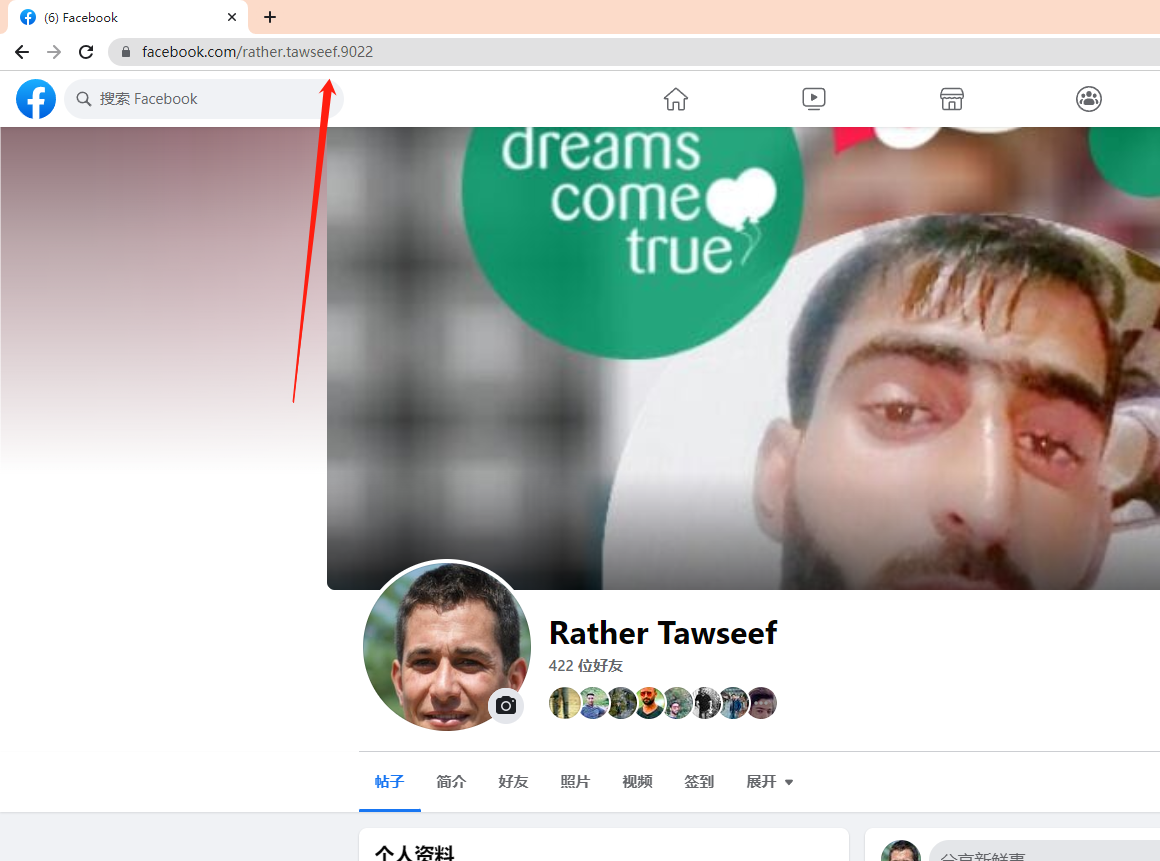1160x861 pixels.
Task: Open the Watch video icon
Action: [x=814, y=99]
